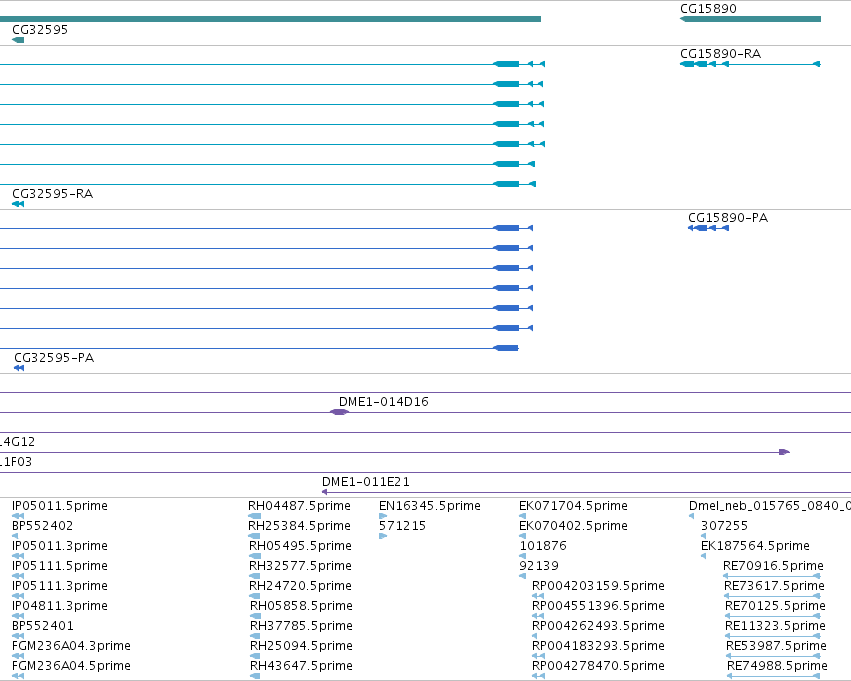Screen dimensions: 851x681
Task: Click the IP05111.3prime label
Action: [x=60, y=586]
